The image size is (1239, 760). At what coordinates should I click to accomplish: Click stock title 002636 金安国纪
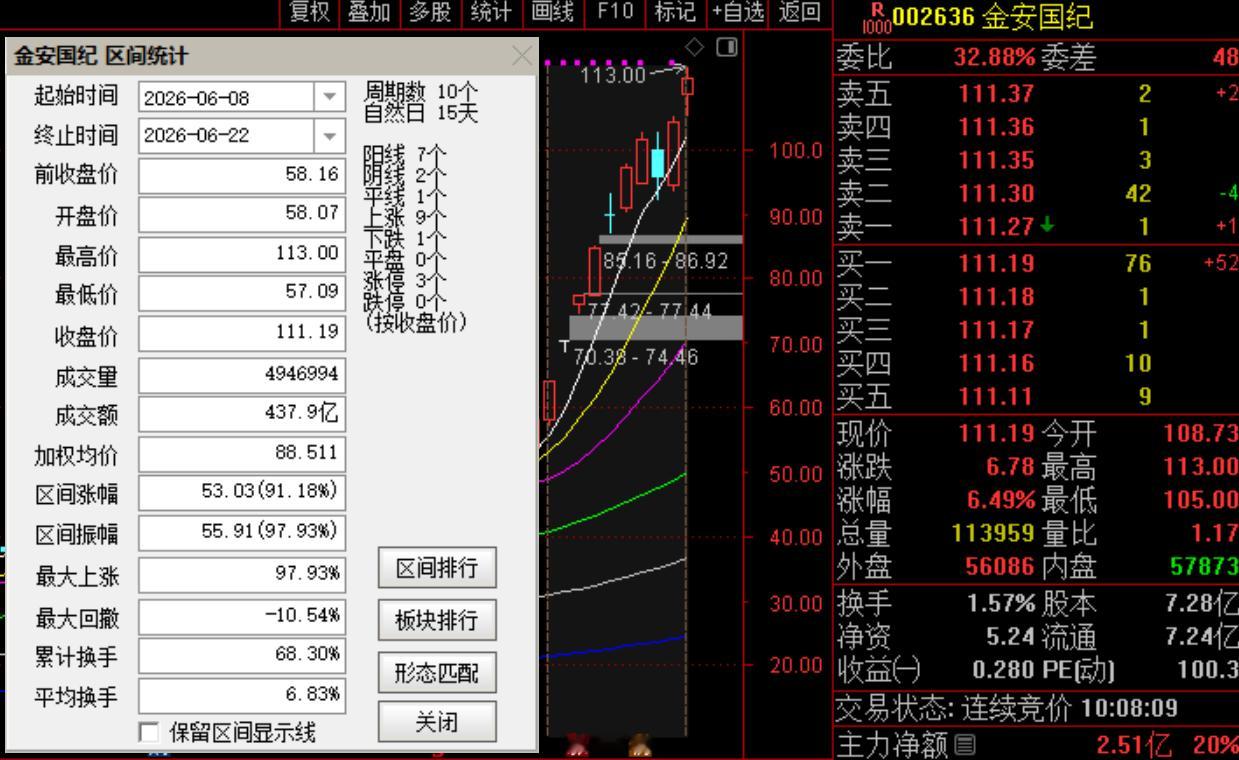pos(992,17)
